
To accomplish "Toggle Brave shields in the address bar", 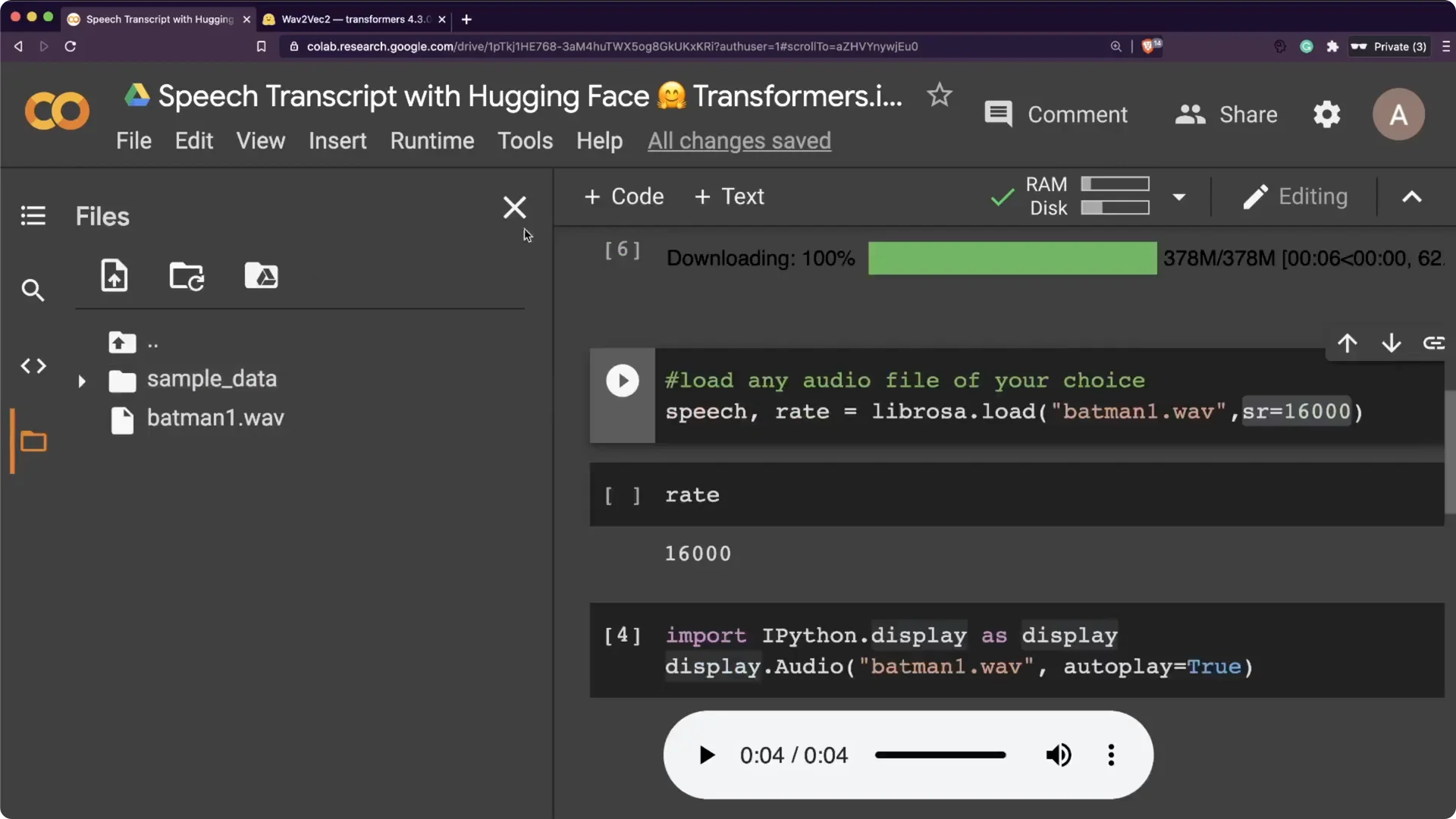I will 1150,46.
